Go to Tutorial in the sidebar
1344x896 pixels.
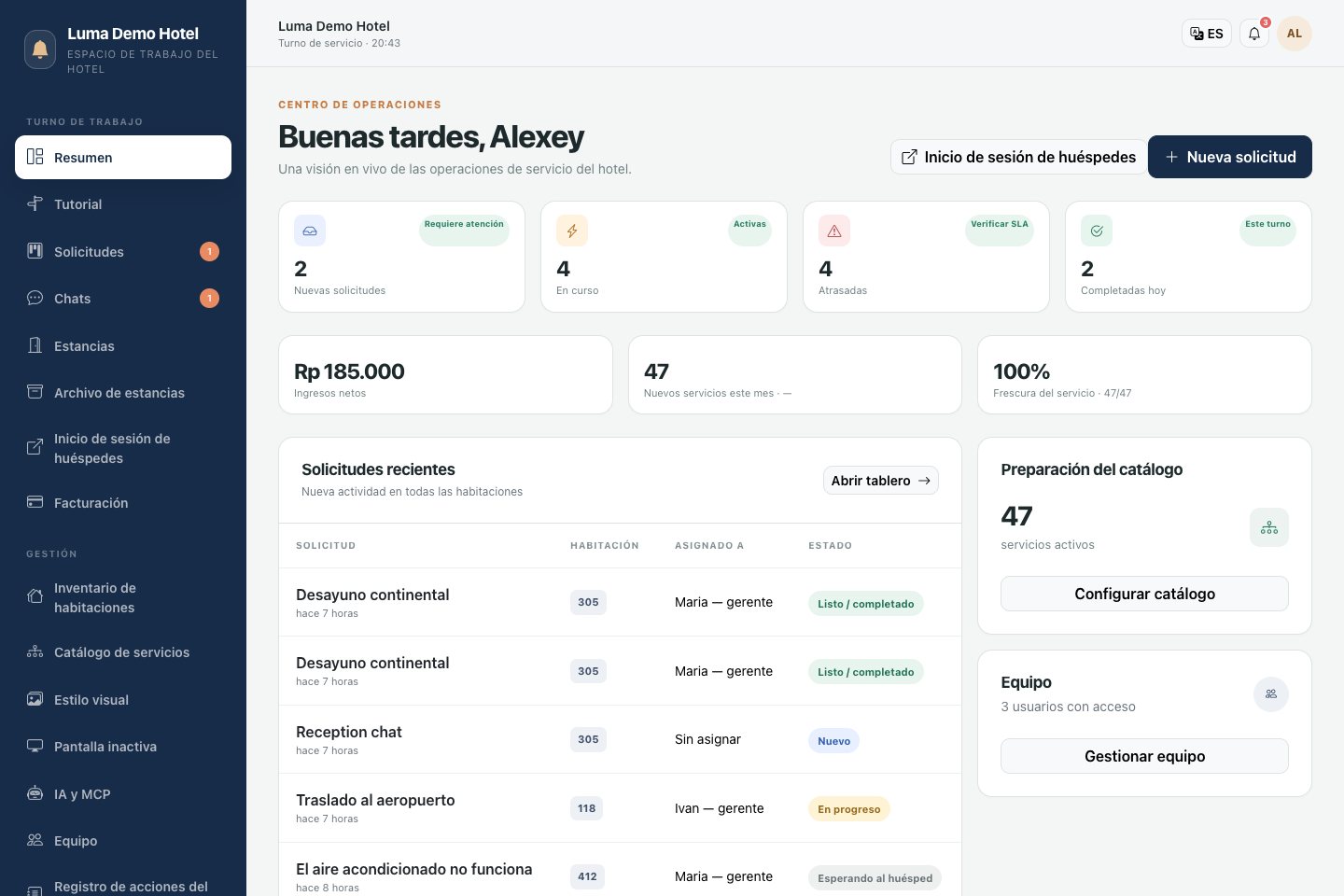tap(123, 204)
